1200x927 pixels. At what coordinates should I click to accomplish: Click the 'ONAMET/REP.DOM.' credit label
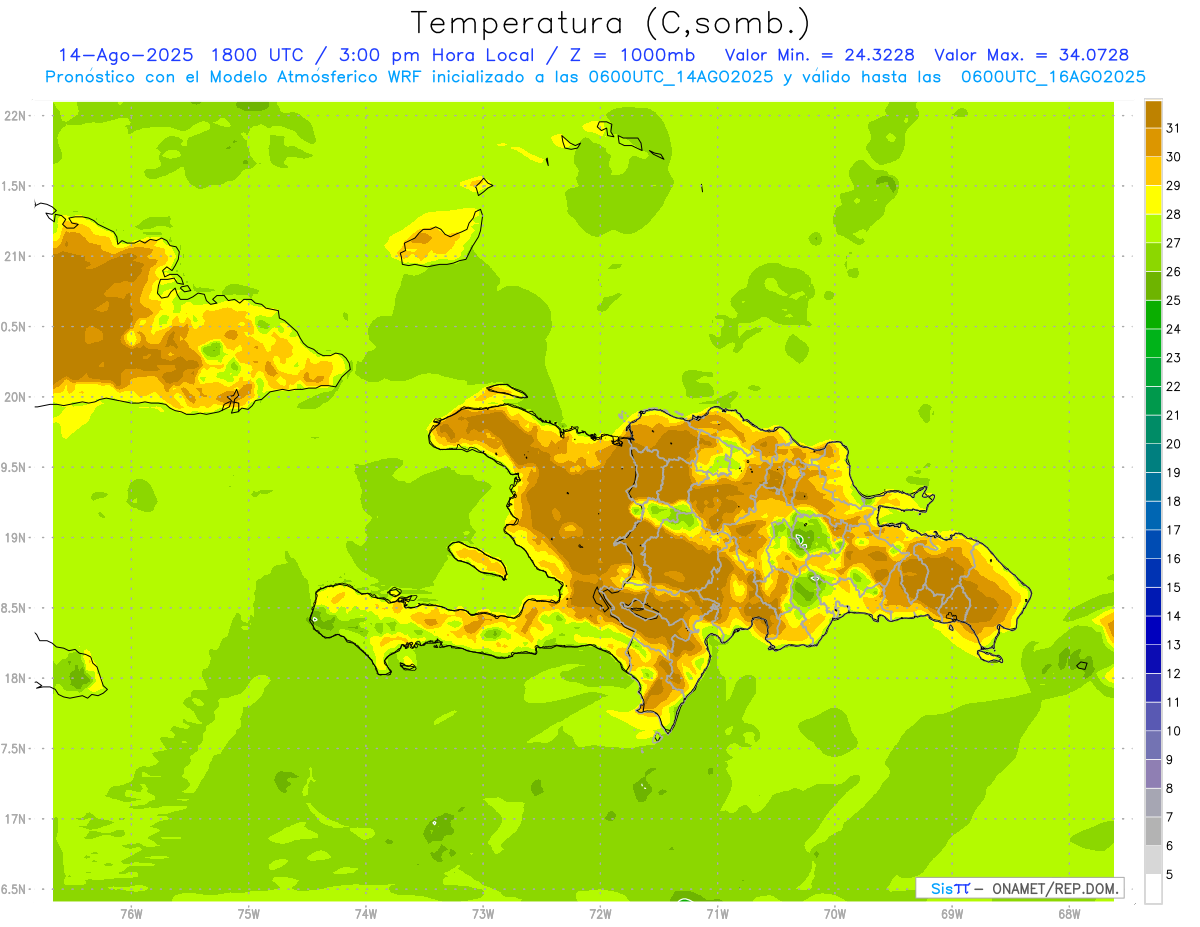pos(1055,888)
